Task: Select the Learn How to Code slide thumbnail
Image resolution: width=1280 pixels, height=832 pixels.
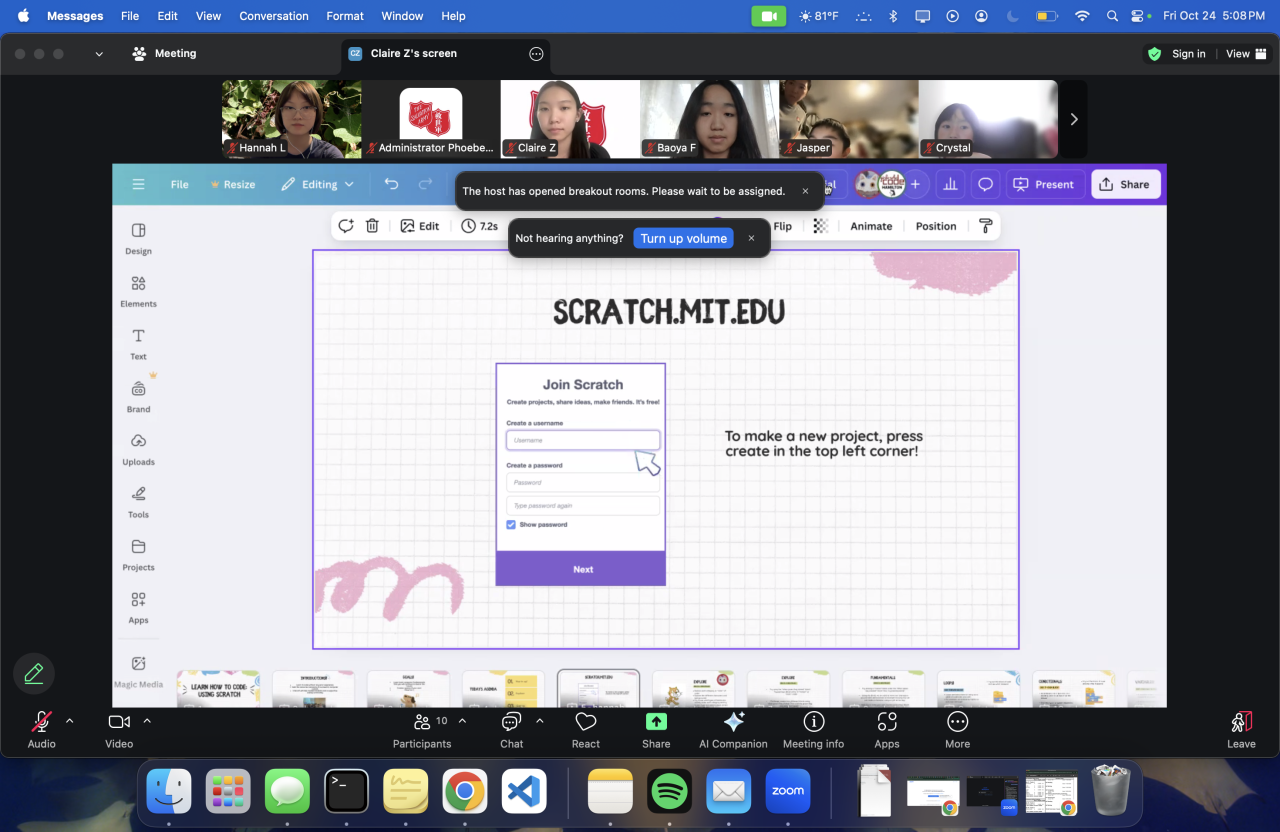Action: click(218, 689)
